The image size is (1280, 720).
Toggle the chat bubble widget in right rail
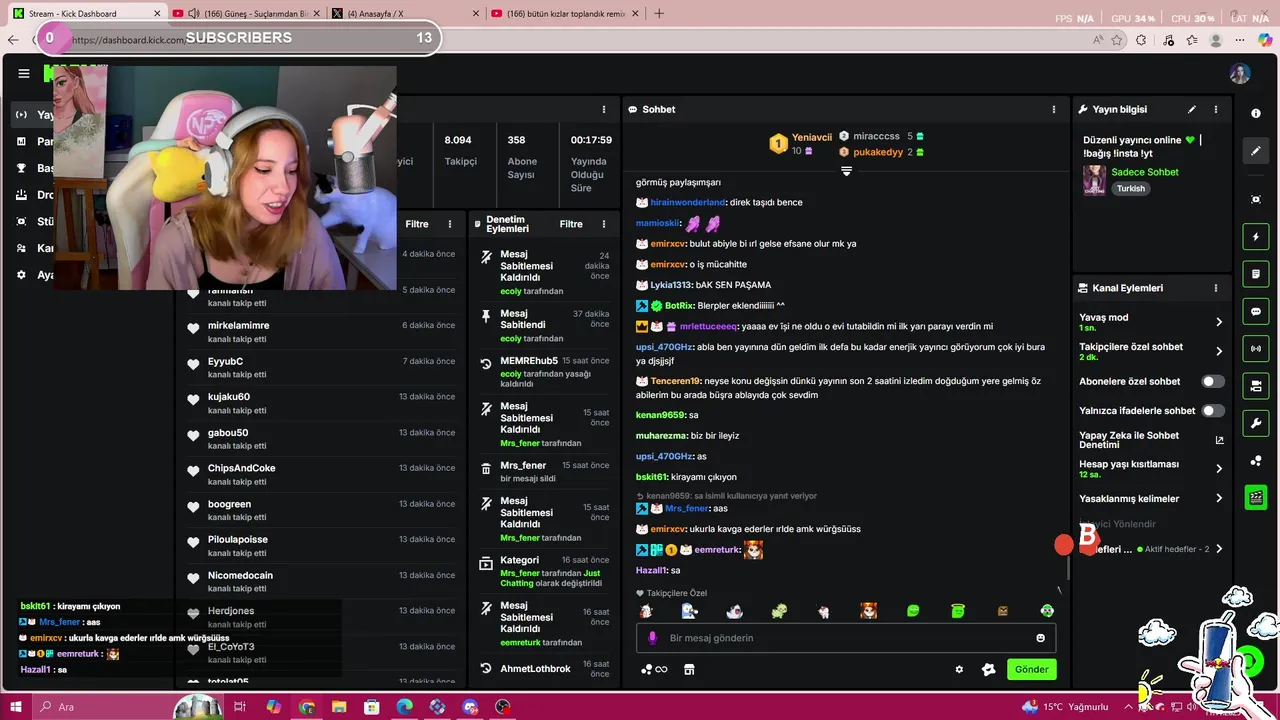point(1256,311)
